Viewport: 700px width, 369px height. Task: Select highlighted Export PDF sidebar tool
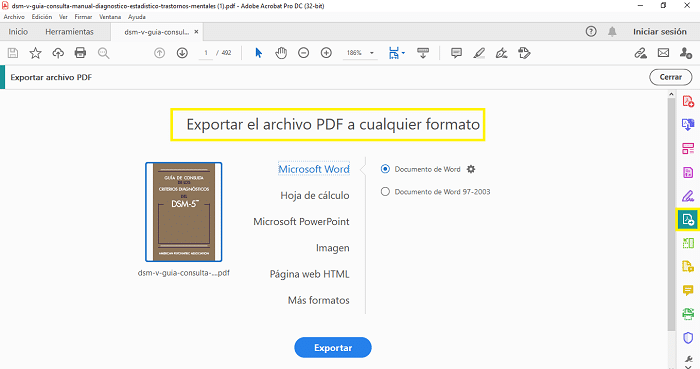pyautogui.click(x=688, y=220)
